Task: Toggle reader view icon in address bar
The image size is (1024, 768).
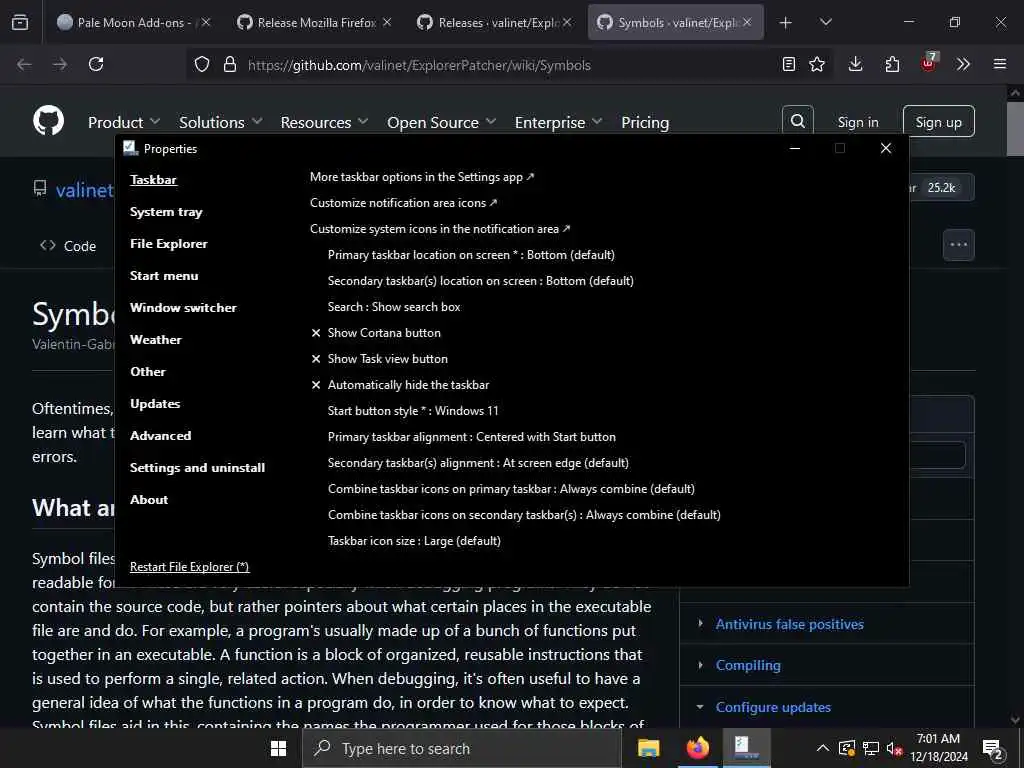Action: [789, 64]
